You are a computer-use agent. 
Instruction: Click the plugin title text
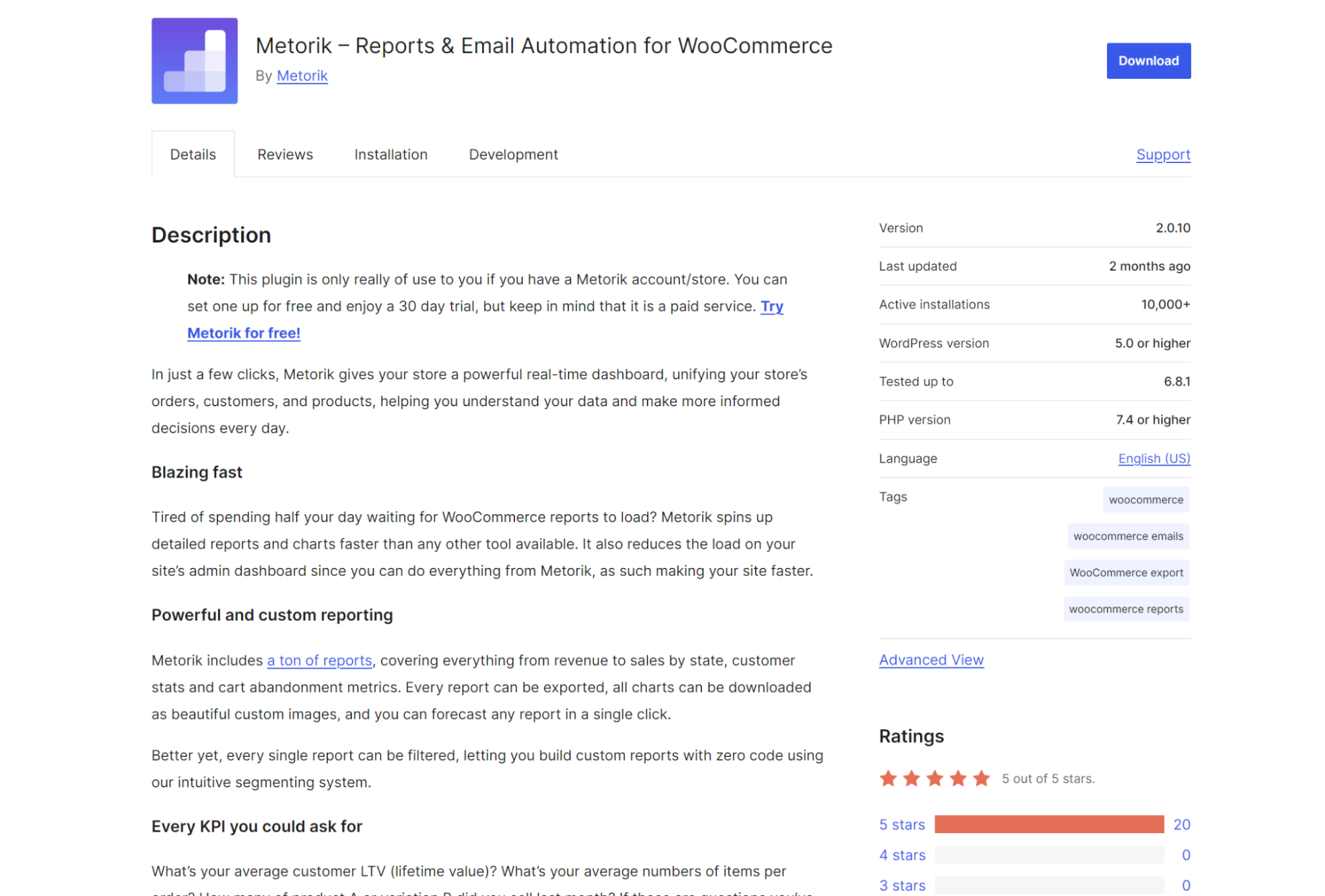coord(544,46)
